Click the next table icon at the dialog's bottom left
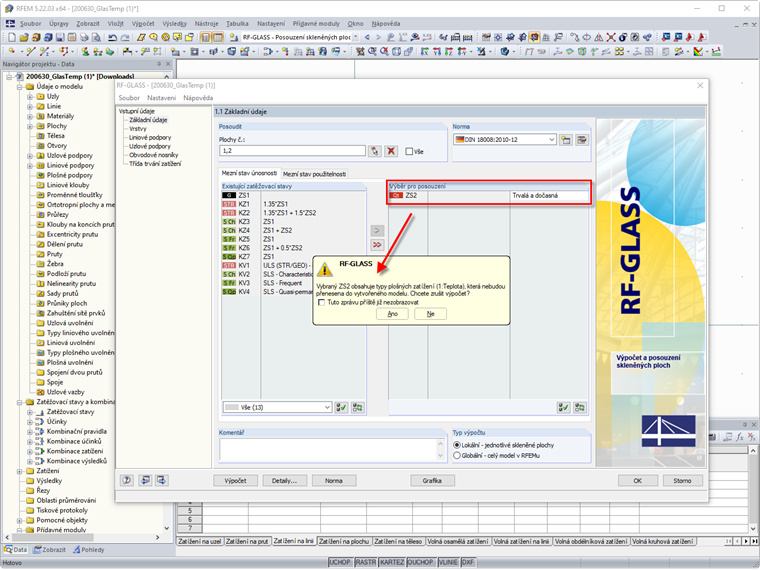 [x=161, y=480]
